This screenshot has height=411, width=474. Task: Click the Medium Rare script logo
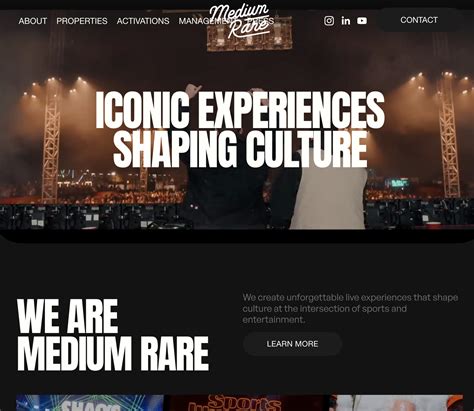pos(240,21)
